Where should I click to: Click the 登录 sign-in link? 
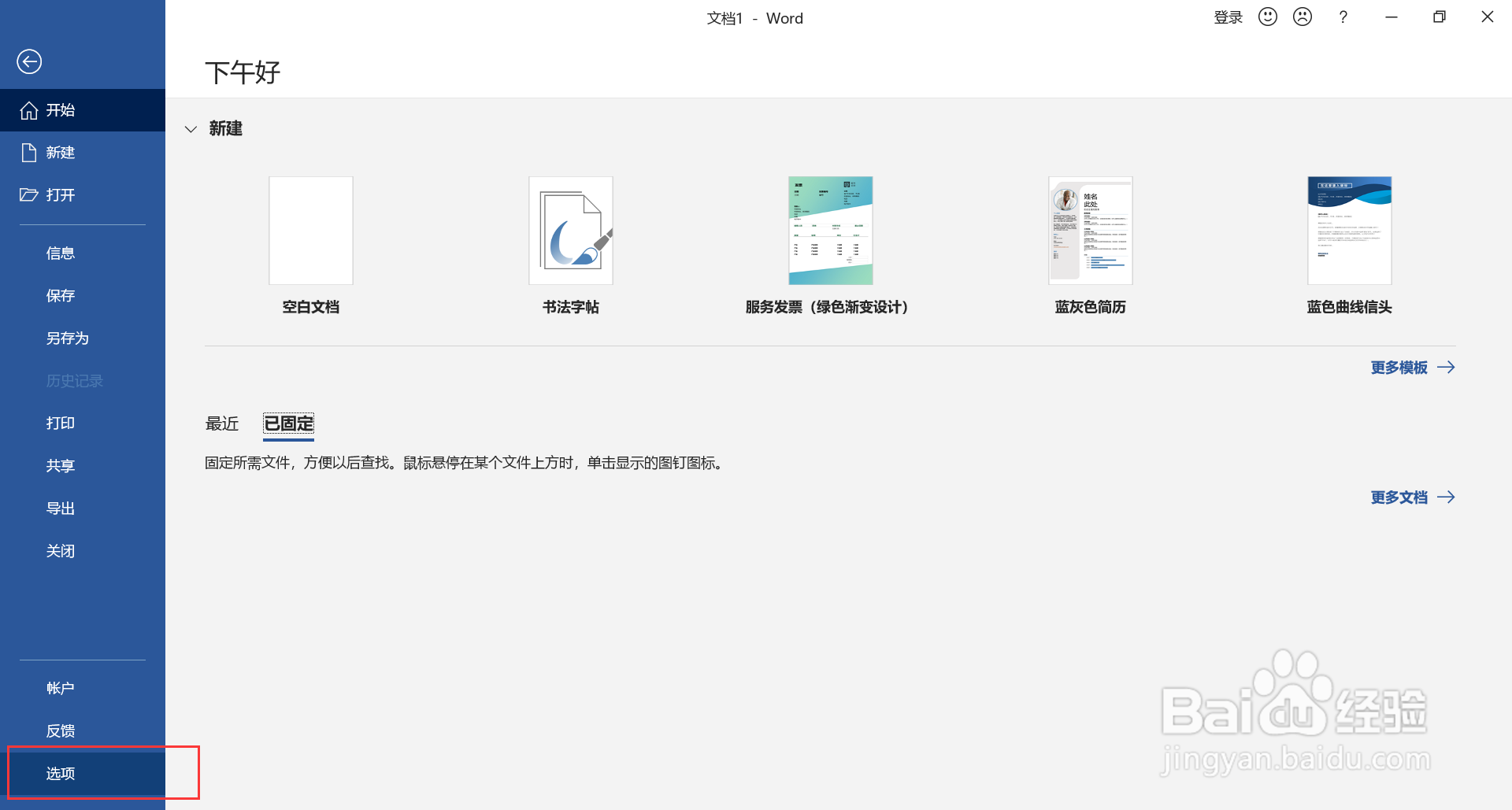[1228, 17]
